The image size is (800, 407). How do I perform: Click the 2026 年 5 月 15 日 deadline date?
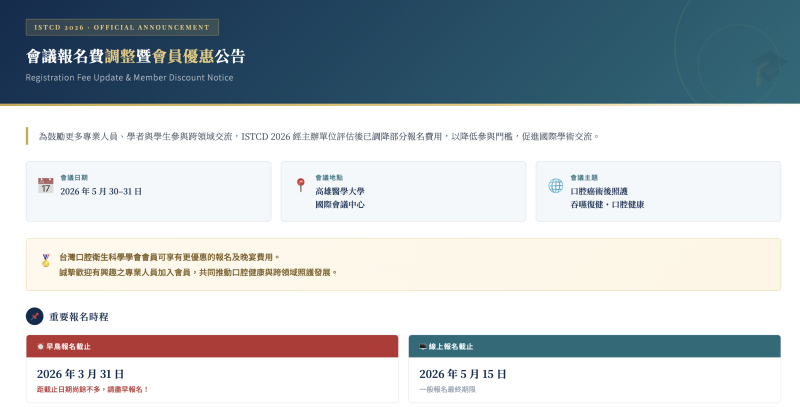[x=463, y=374]
